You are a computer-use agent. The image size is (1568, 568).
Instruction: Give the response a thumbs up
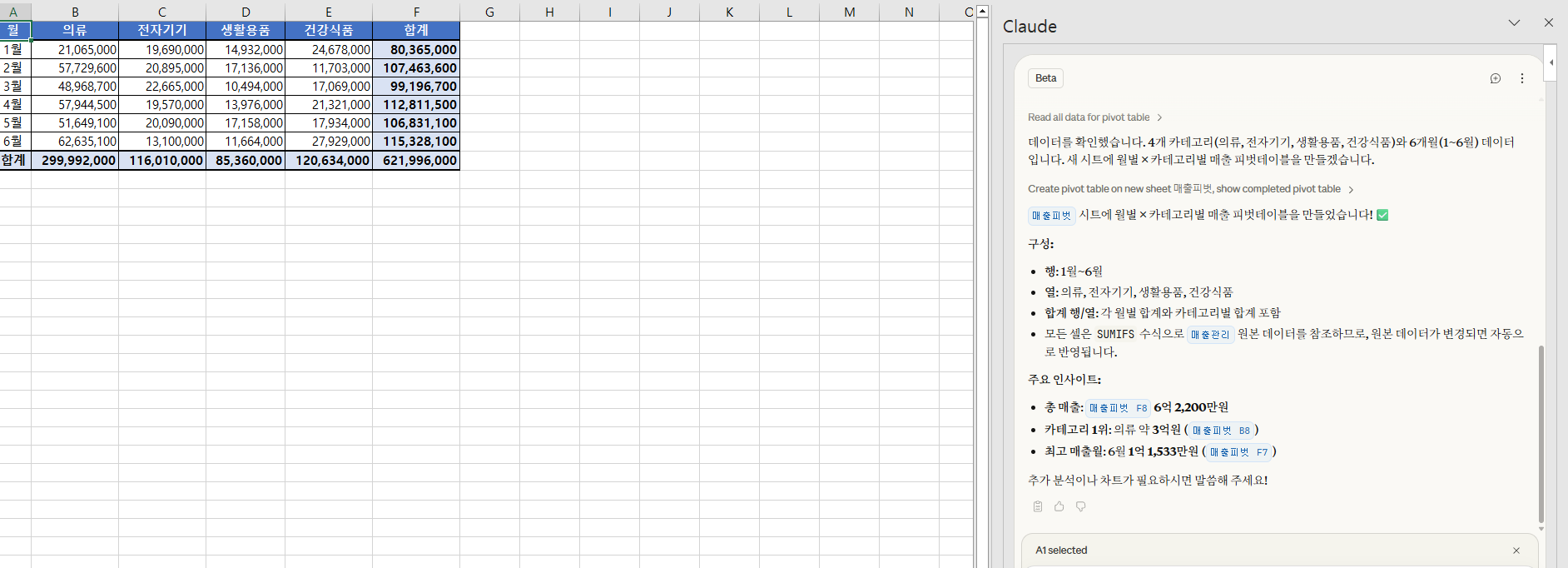coord(1059,506)
